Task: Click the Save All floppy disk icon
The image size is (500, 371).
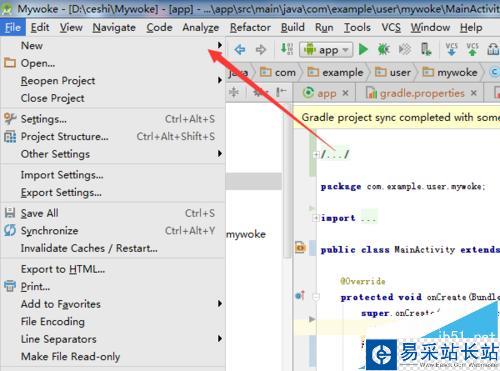Action: coord(10,213)
